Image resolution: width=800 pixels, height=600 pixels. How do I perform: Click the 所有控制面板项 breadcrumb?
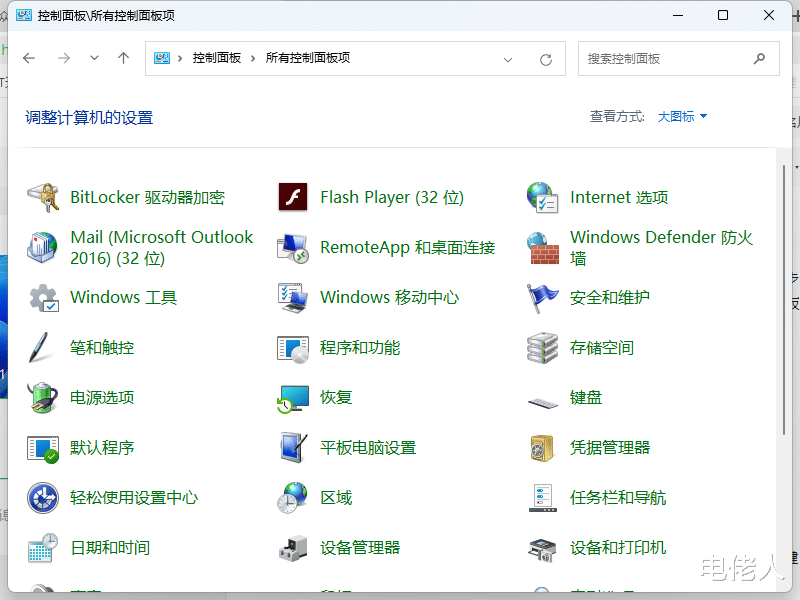point(308,58)
